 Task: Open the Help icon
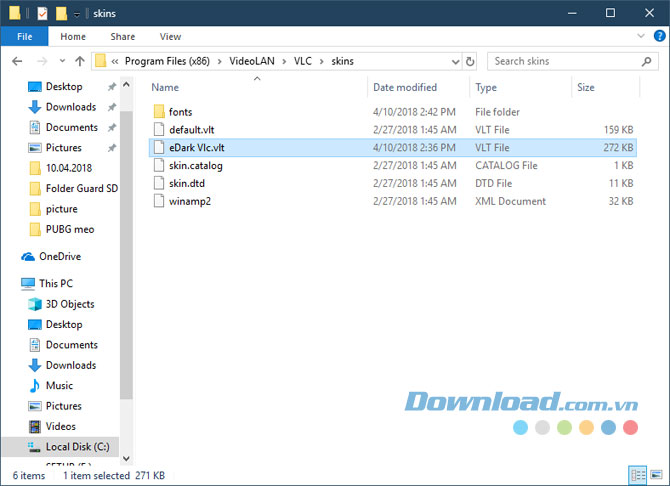[x=659, y=36]
